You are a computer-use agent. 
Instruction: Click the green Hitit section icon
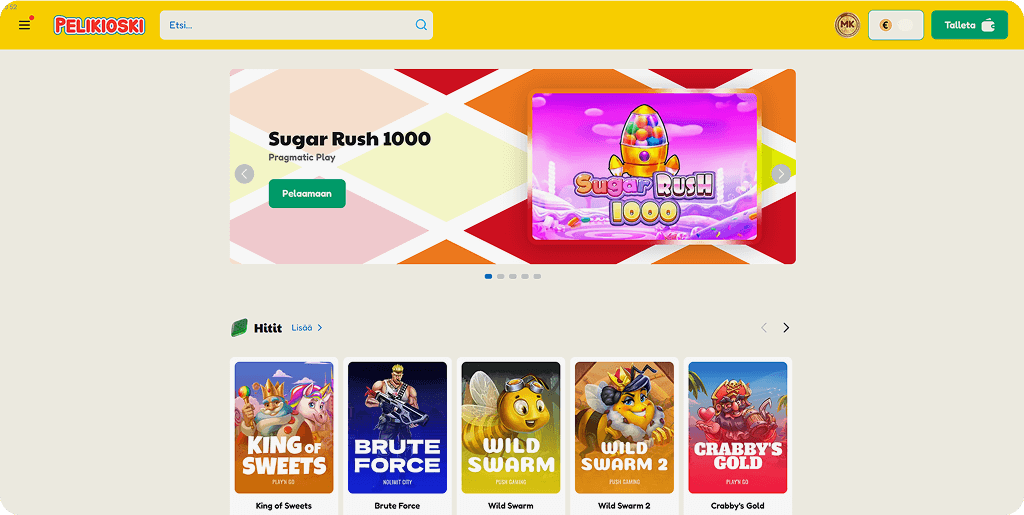(239, 328)
